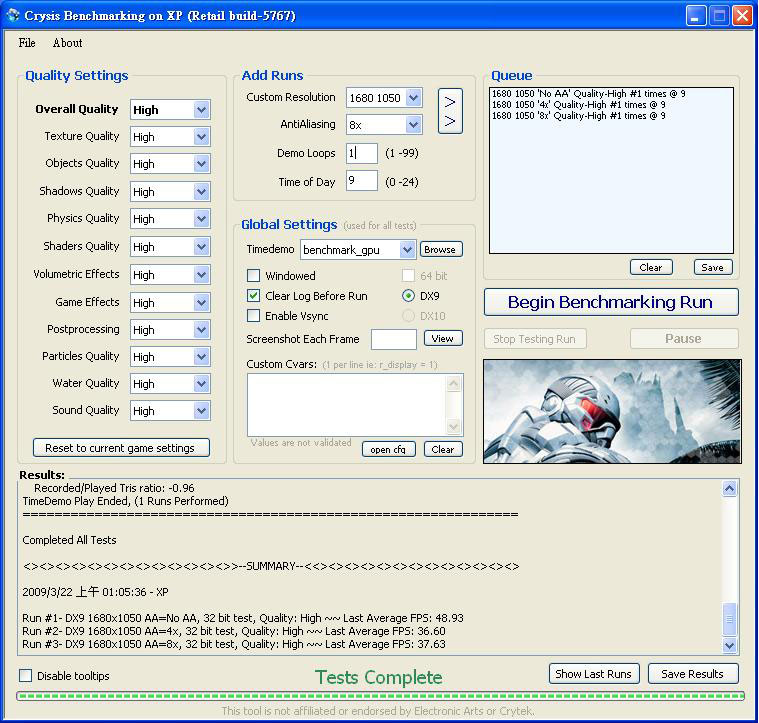Open the Postprocessing dropdown

tap(201, 330)
